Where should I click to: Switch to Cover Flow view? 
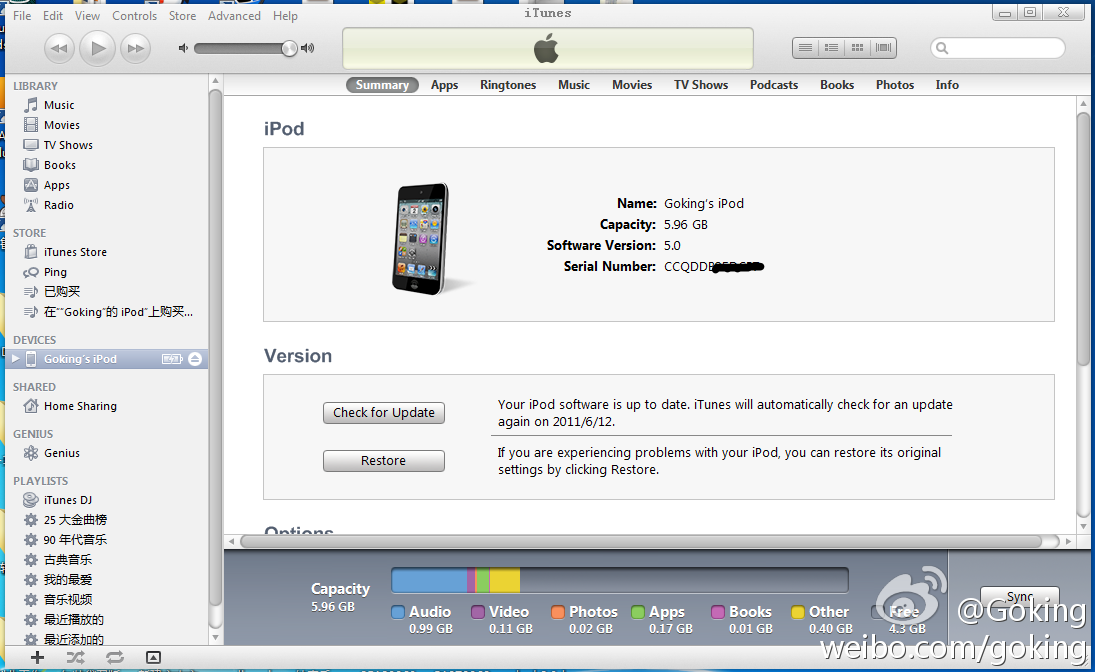coord(883,48)
